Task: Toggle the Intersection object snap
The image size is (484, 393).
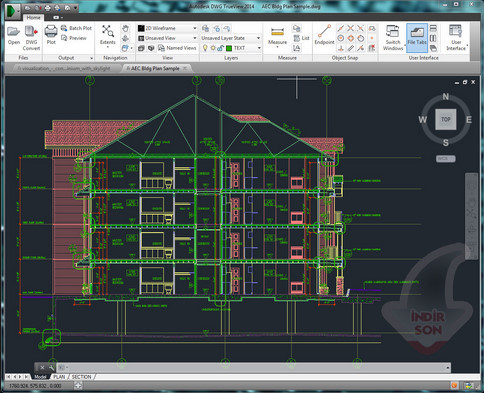Action: pyautogui.click(x=350, y=28)
